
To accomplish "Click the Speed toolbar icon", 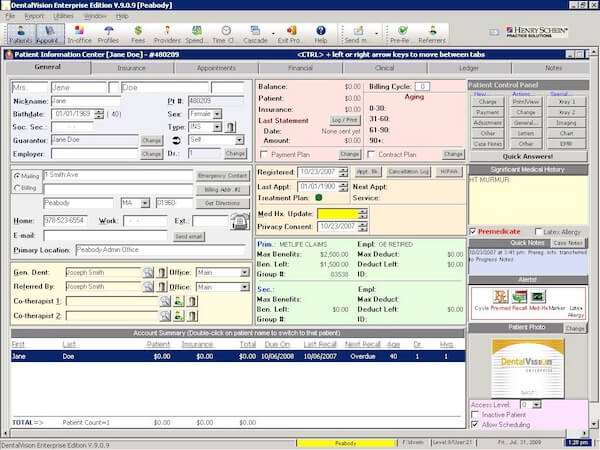I will (x=196, y=34).
